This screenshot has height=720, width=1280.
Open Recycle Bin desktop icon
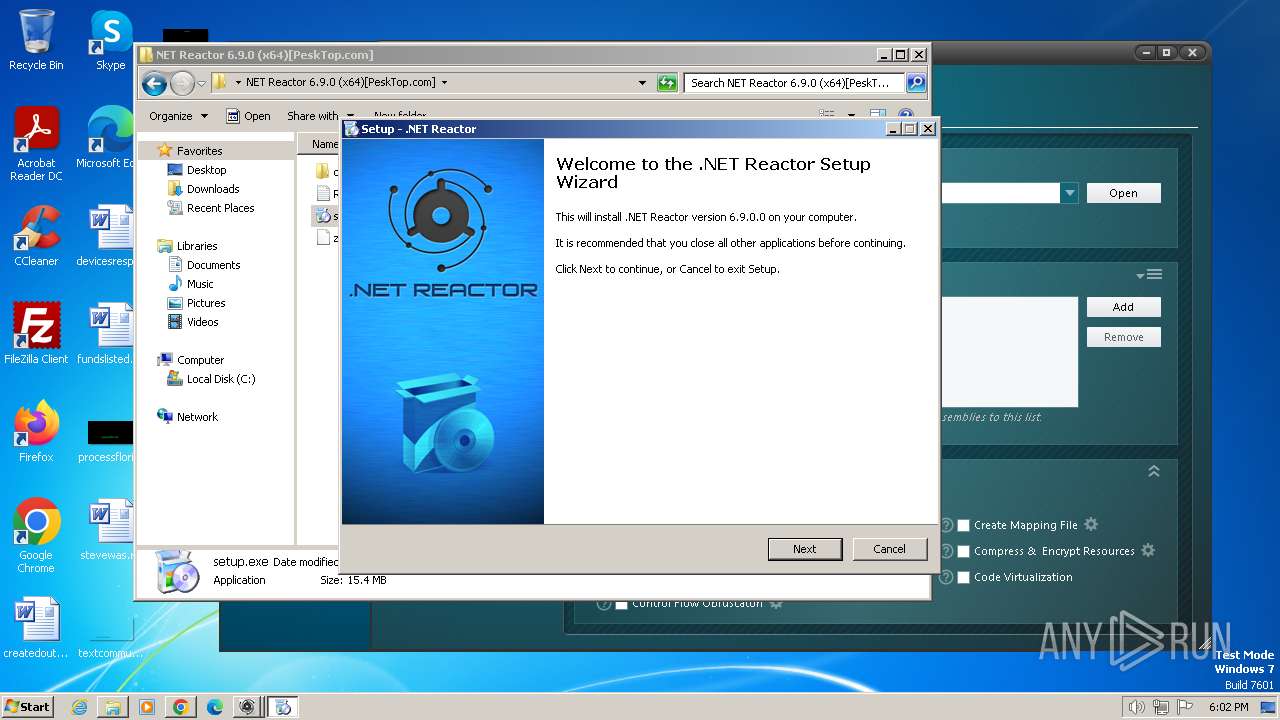pyautogui.click(x=36, y=40)
